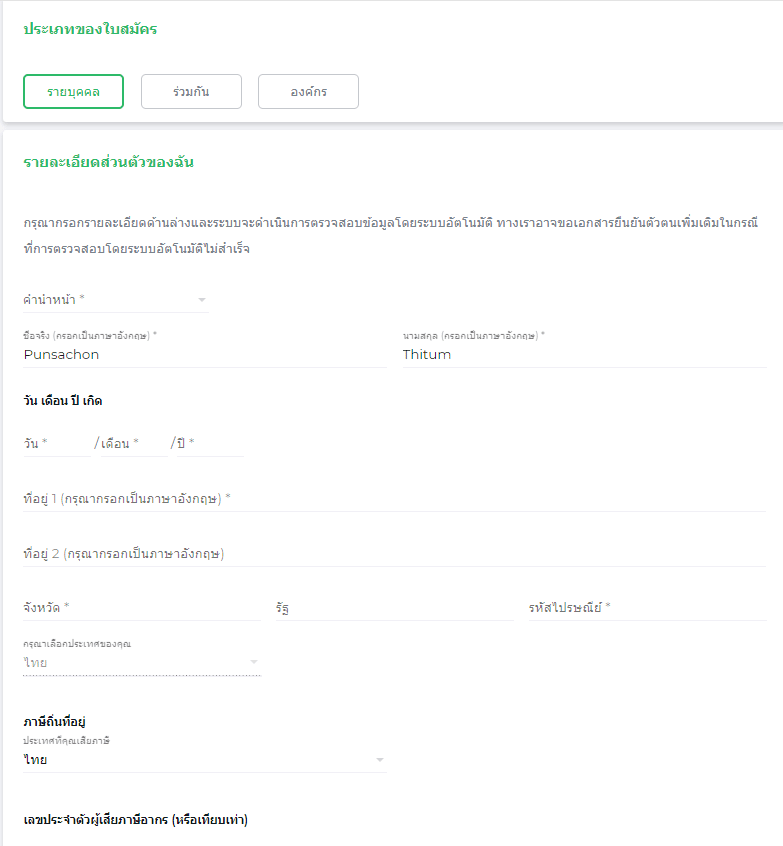783x846 pixels.
Task: Click the ที่อยู่ 1 address field
Action: [394, 498]
